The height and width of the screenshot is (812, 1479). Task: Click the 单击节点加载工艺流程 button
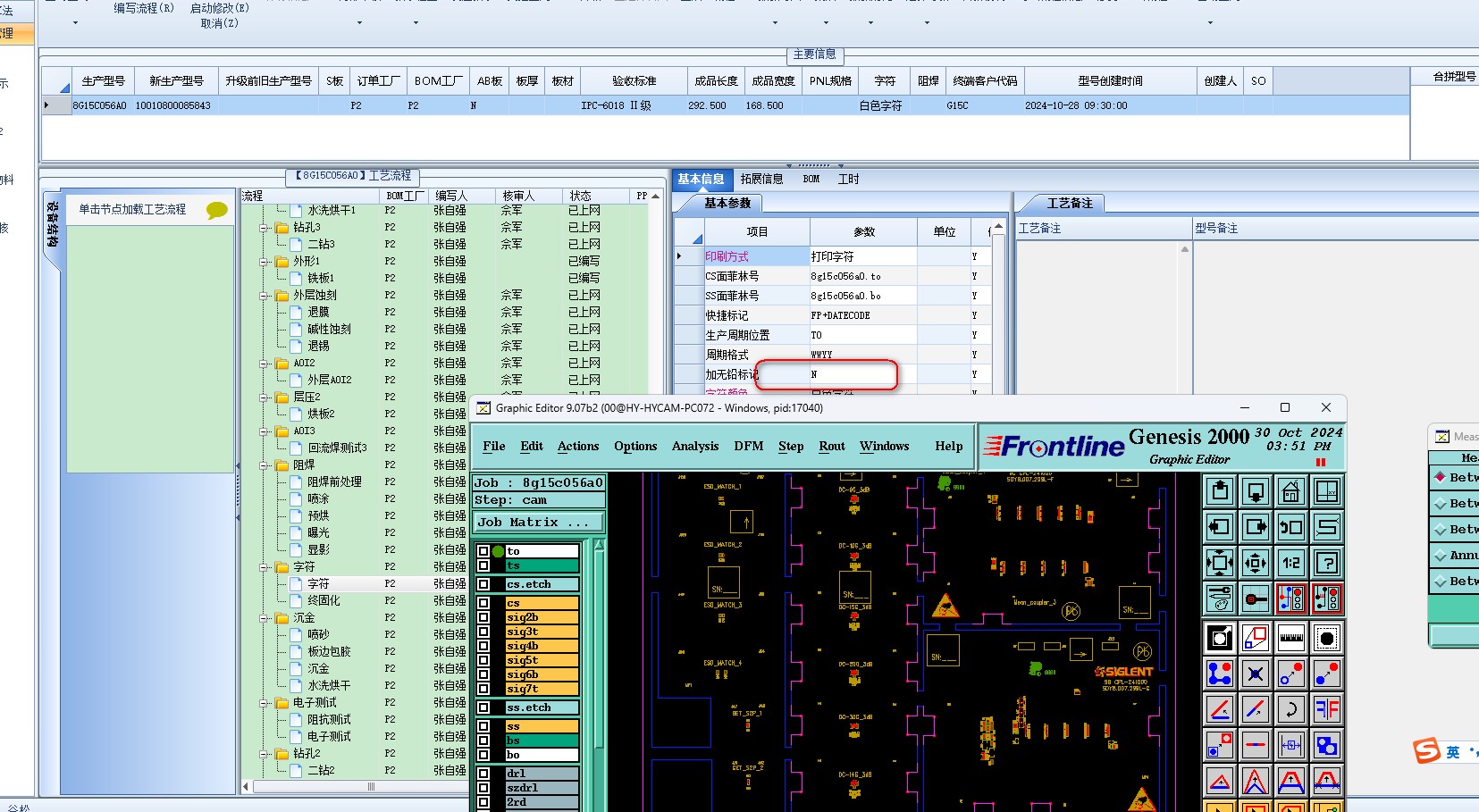tap(132, 210)
